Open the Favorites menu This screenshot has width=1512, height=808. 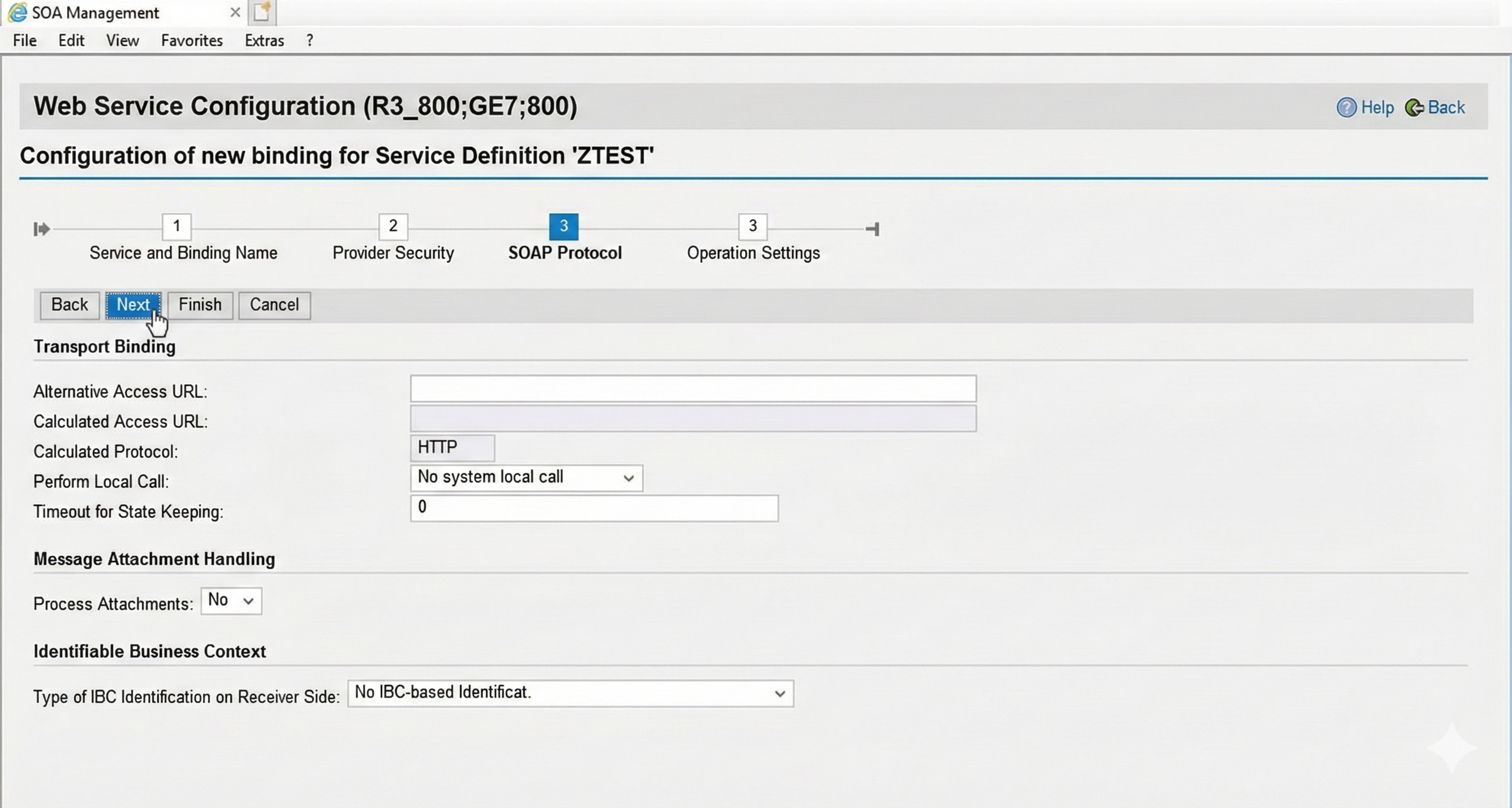(x=191, y=40)
